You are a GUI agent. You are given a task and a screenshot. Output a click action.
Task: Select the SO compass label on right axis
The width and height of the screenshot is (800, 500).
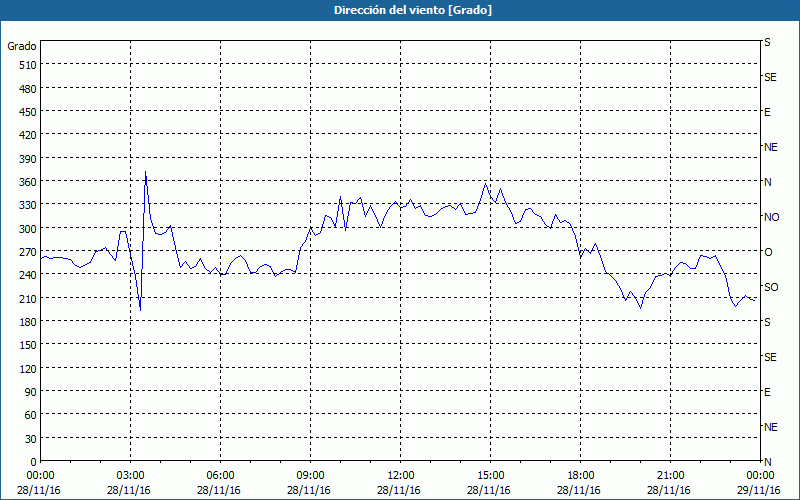pyautogui.click(x=771, y=287)
